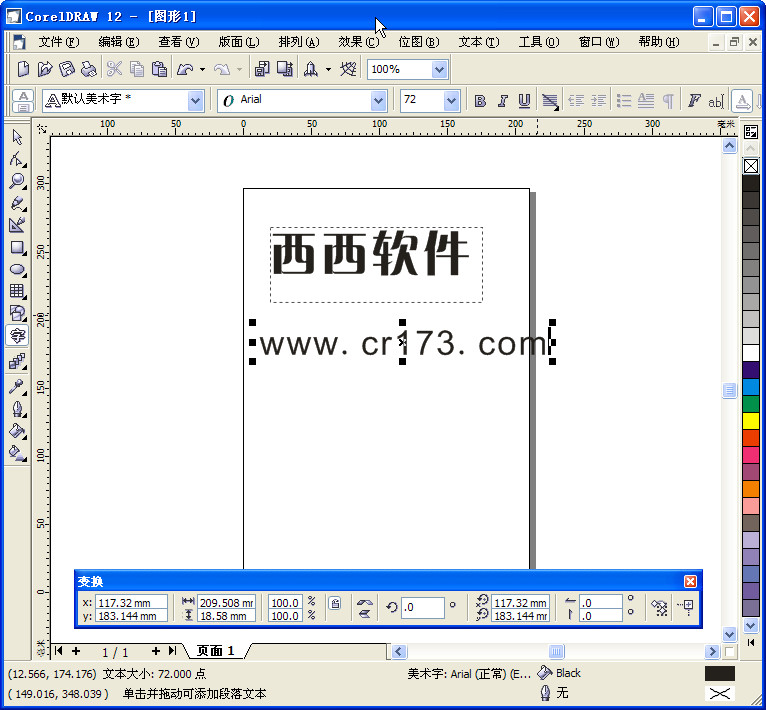The image size is (766, 710).
Task: Click the rotation angle field
Action: (423, 607)
